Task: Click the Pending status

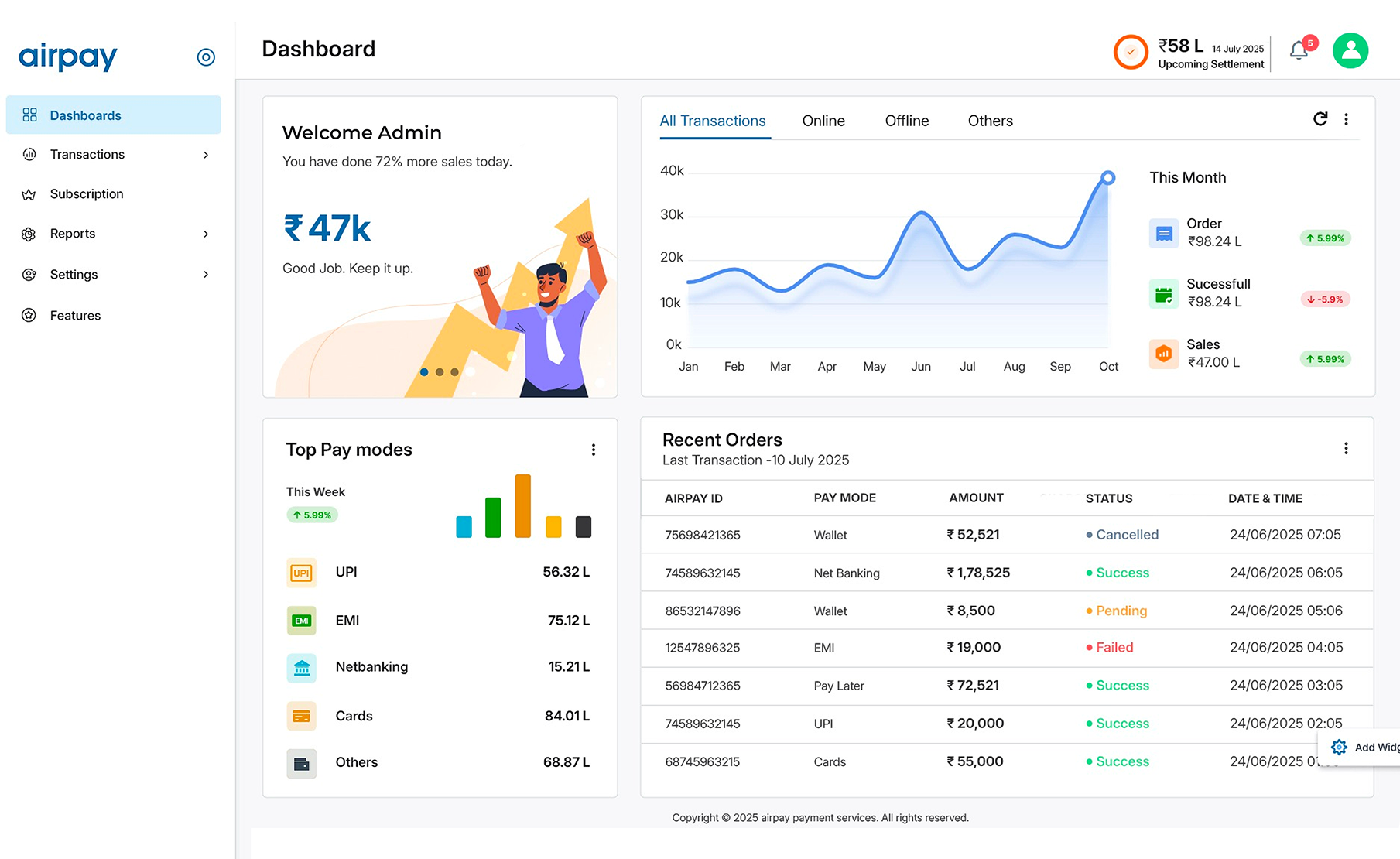Action: pos(1116,611)
